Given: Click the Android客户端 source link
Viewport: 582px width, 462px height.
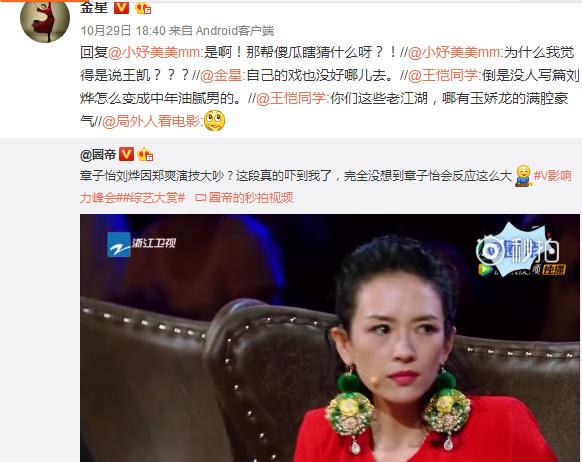Looking at the screenshot, I should [x=235, y=30].
